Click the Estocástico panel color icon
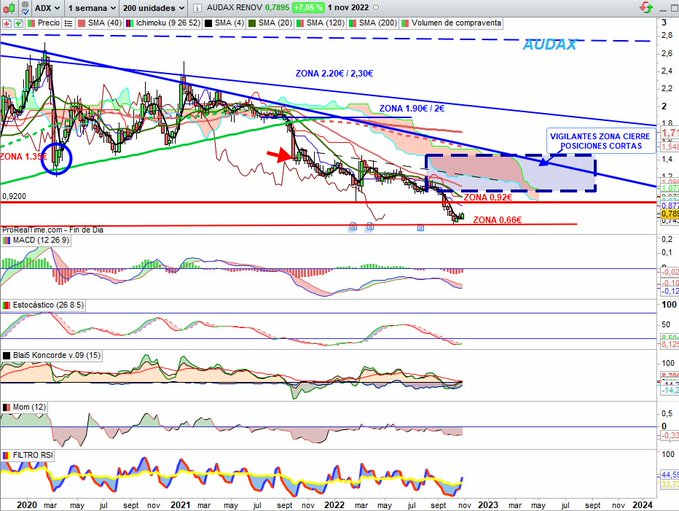The image size is (679, 511). click(x=6, y=305)
